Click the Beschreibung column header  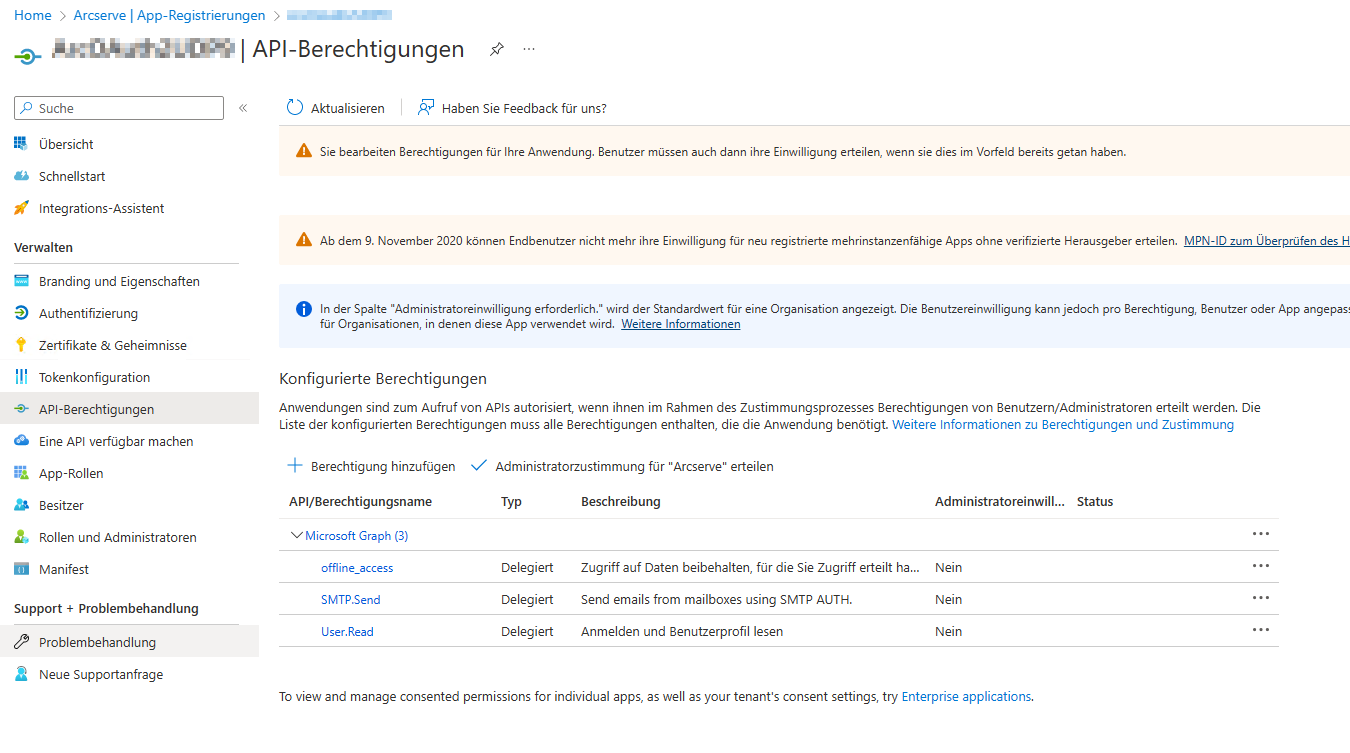pyautogui.click(x=621, y=501)
